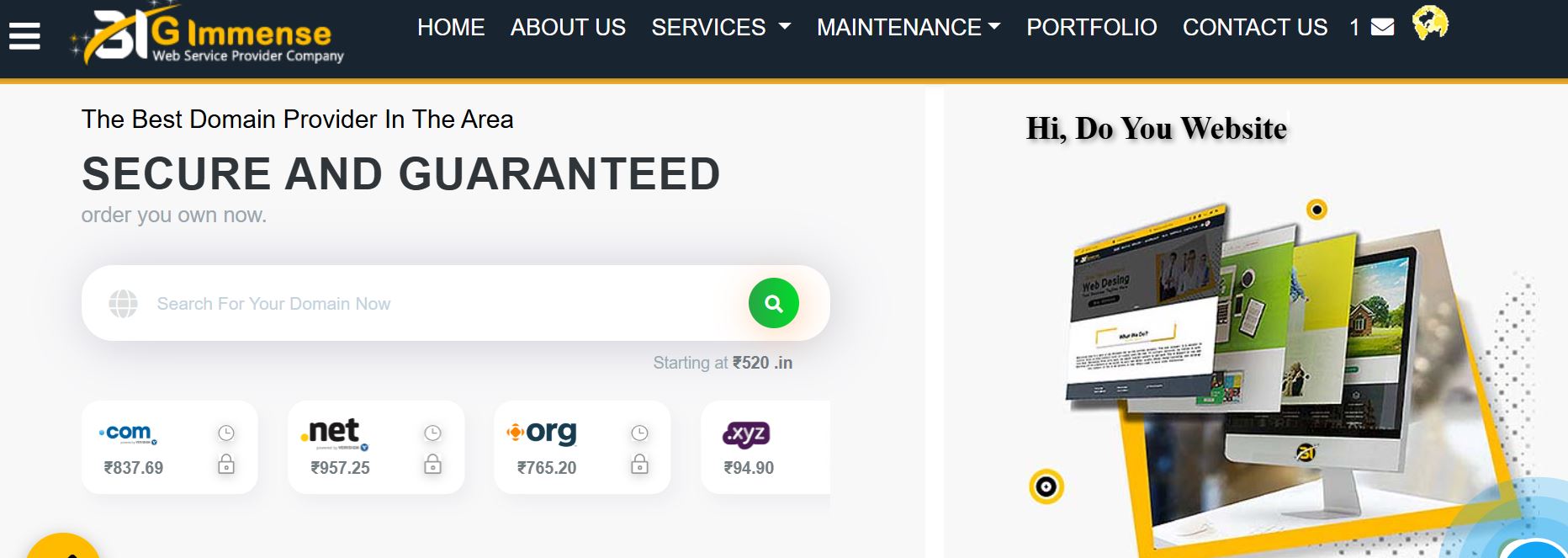This screenshot has width=1568, height=558.
Task: Open the hamburger menu icon
Action: (24, 35)
